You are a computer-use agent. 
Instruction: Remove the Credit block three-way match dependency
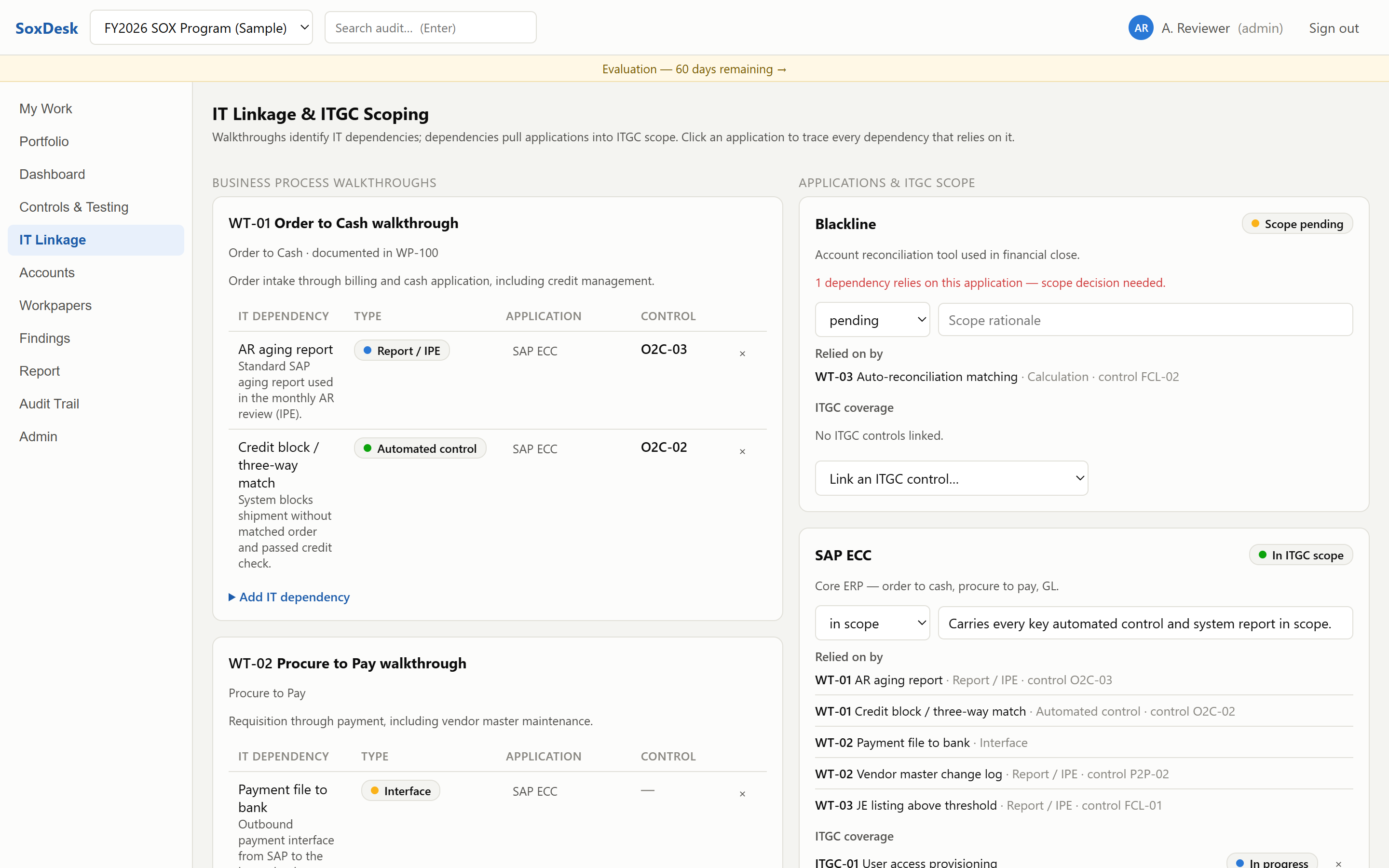pyautogui.click(x=742, y=451)
